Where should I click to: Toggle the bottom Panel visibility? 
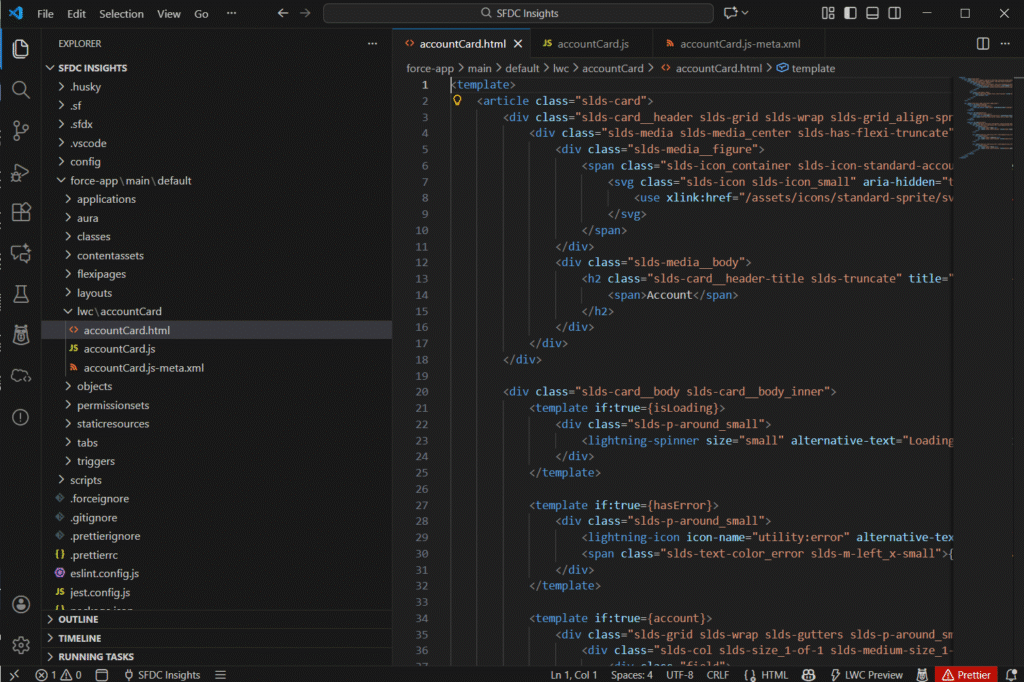[x=871, y=14]
